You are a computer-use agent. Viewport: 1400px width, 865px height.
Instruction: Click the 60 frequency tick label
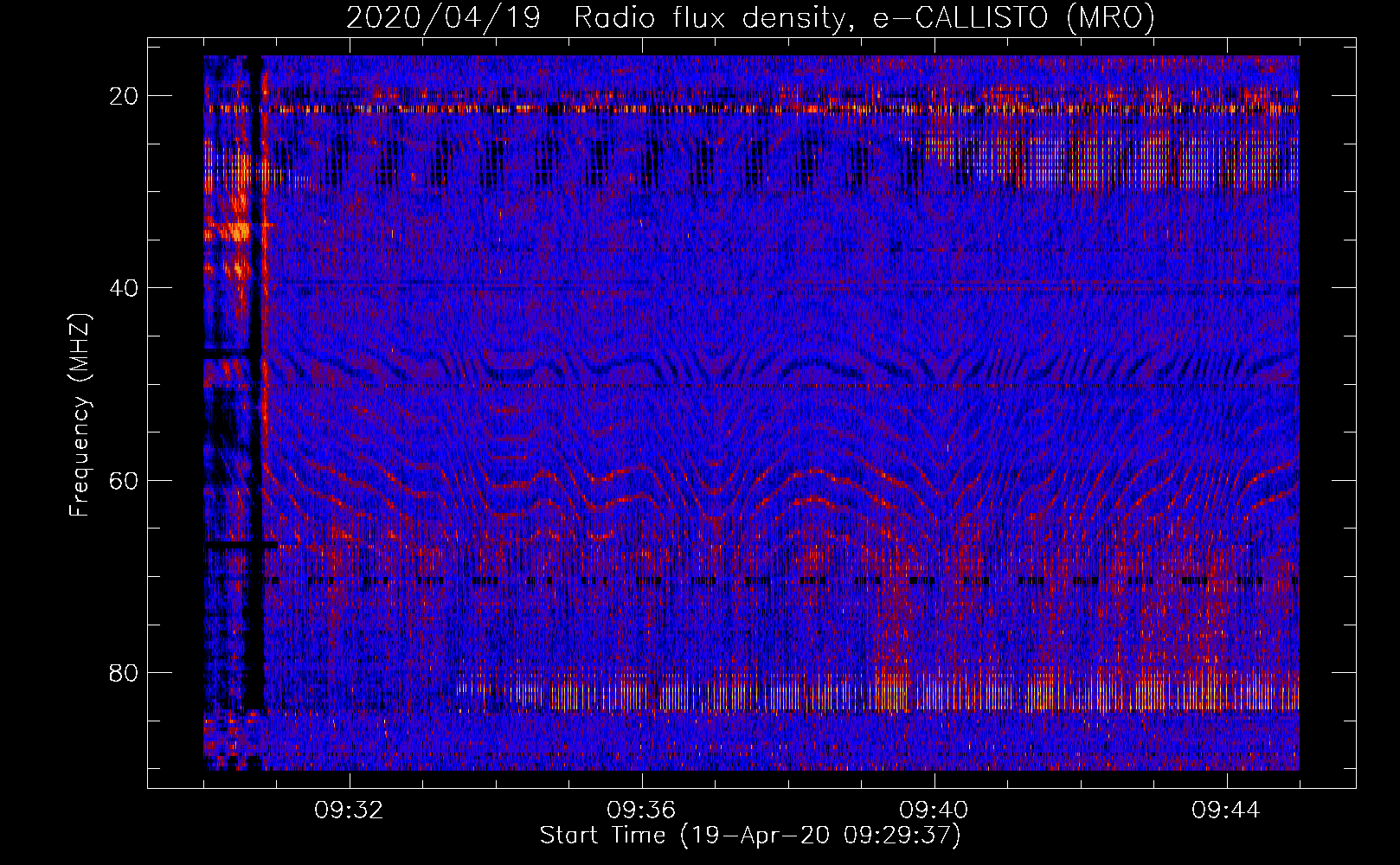tap(124, 480)
